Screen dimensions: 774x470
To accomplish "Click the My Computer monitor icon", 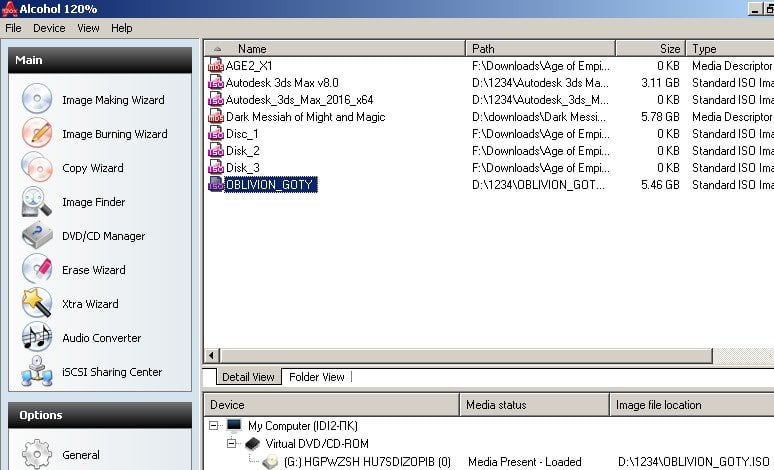I will 234,426.
